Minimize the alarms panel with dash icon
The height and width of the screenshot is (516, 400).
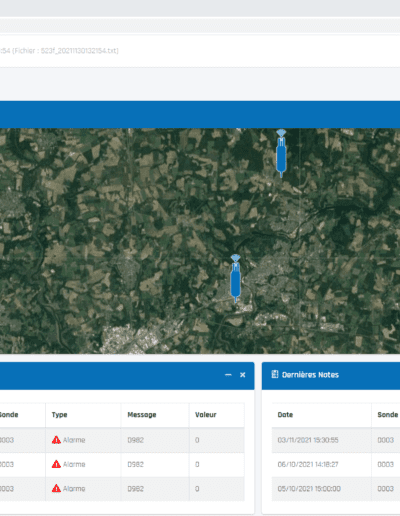click(228, 375)
